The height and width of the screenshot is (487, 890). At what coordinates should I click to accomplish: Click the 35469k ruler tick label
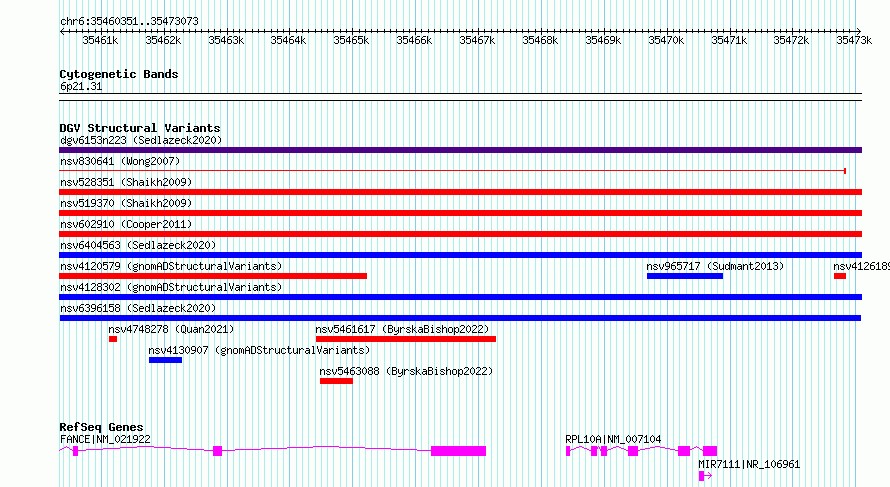603,41
